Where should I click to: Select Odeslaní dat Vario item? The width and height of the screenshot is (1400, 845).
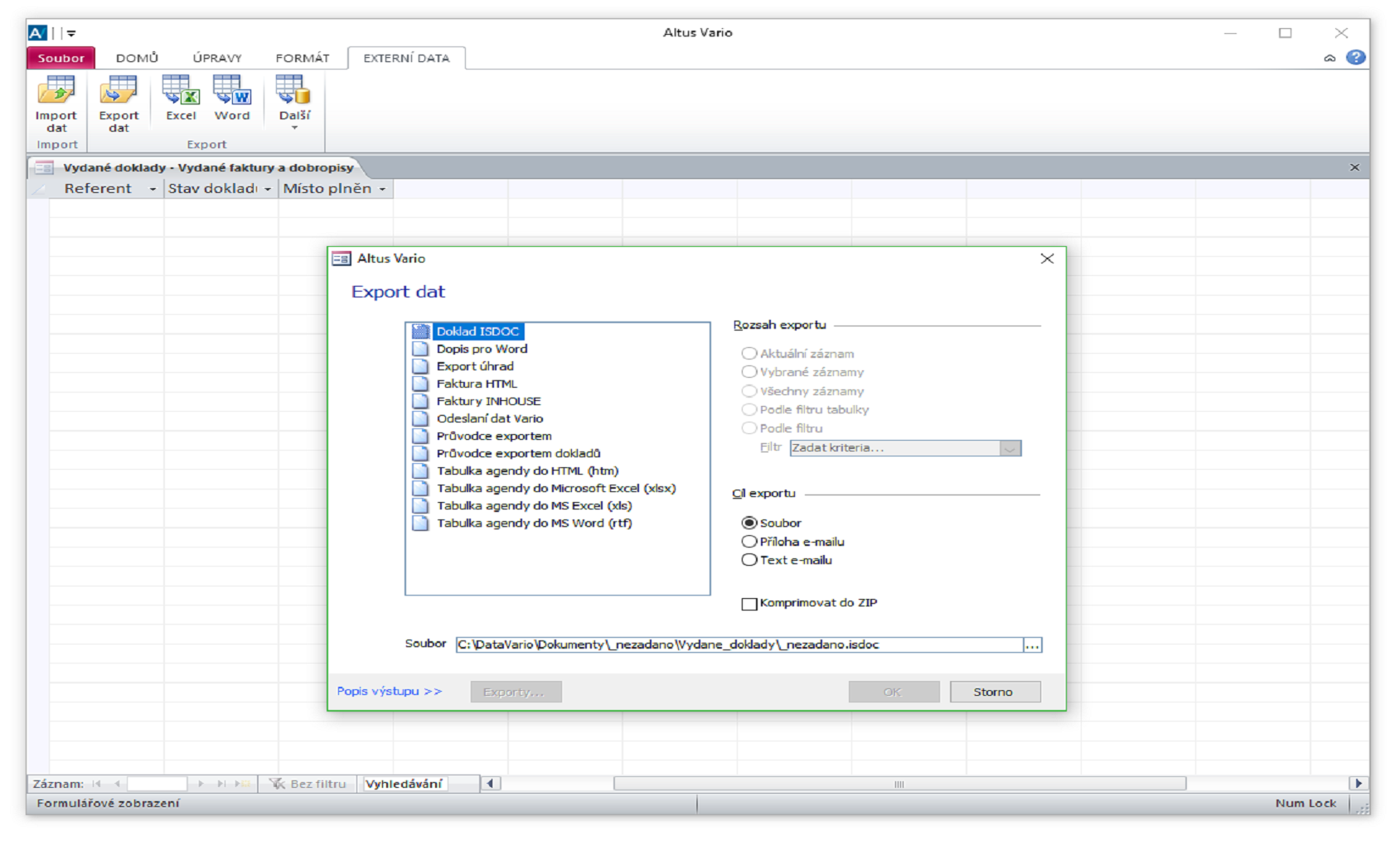click(490, 418)
